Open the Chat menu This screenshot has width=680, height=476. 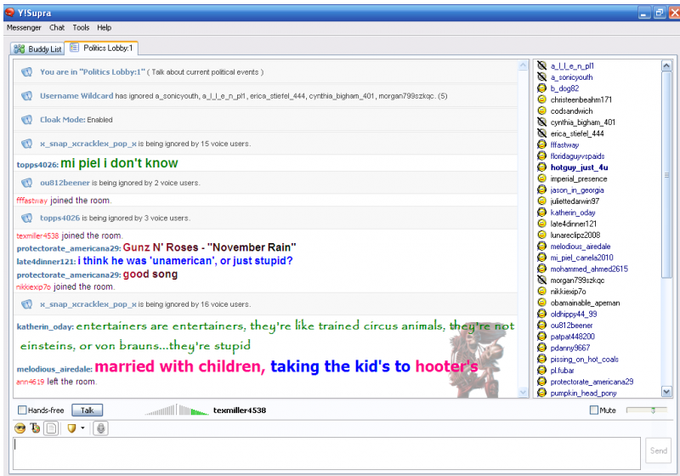(57, 27)
